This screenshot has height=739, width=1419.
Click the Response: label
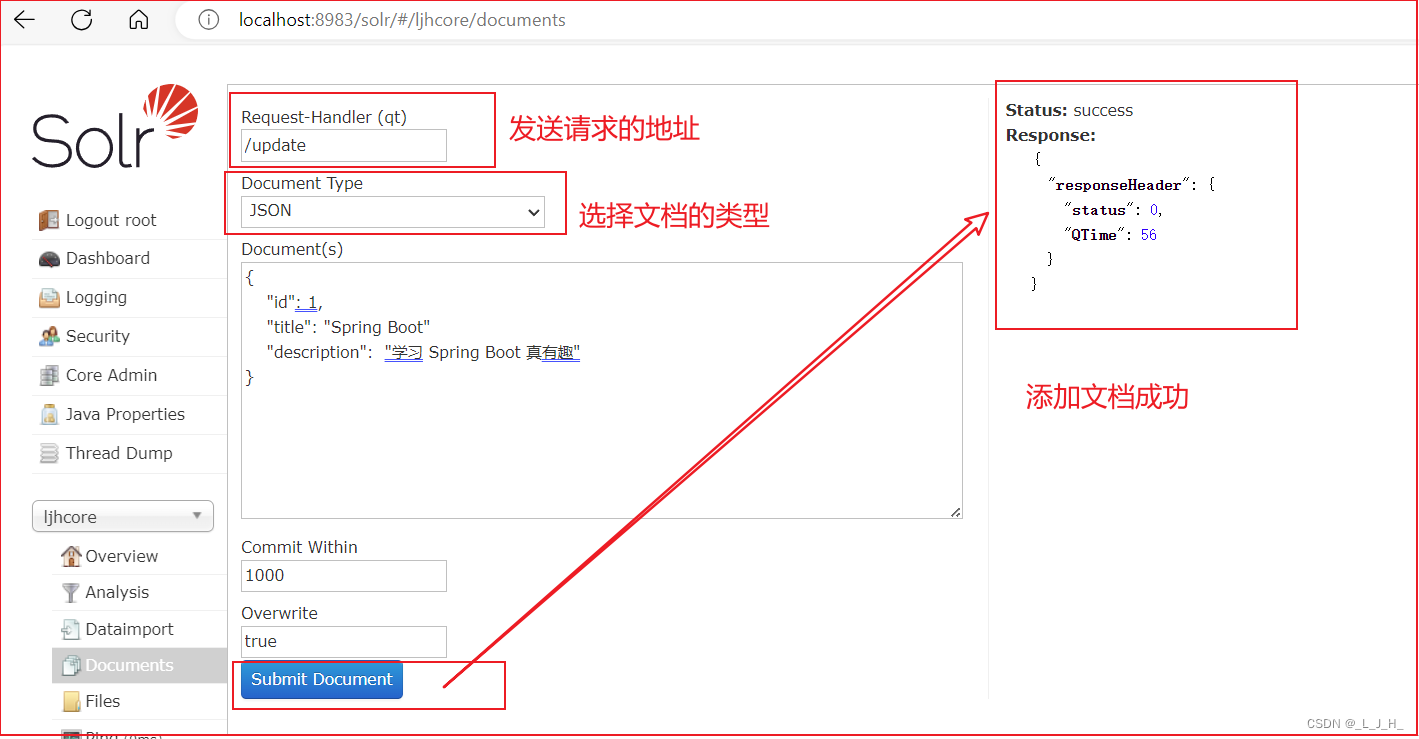1050,135
